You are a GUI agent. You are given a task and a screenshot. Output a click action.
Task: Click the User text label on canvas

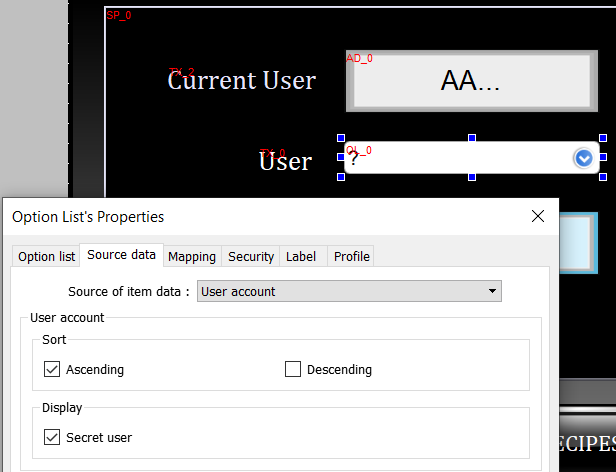[286, 161]
